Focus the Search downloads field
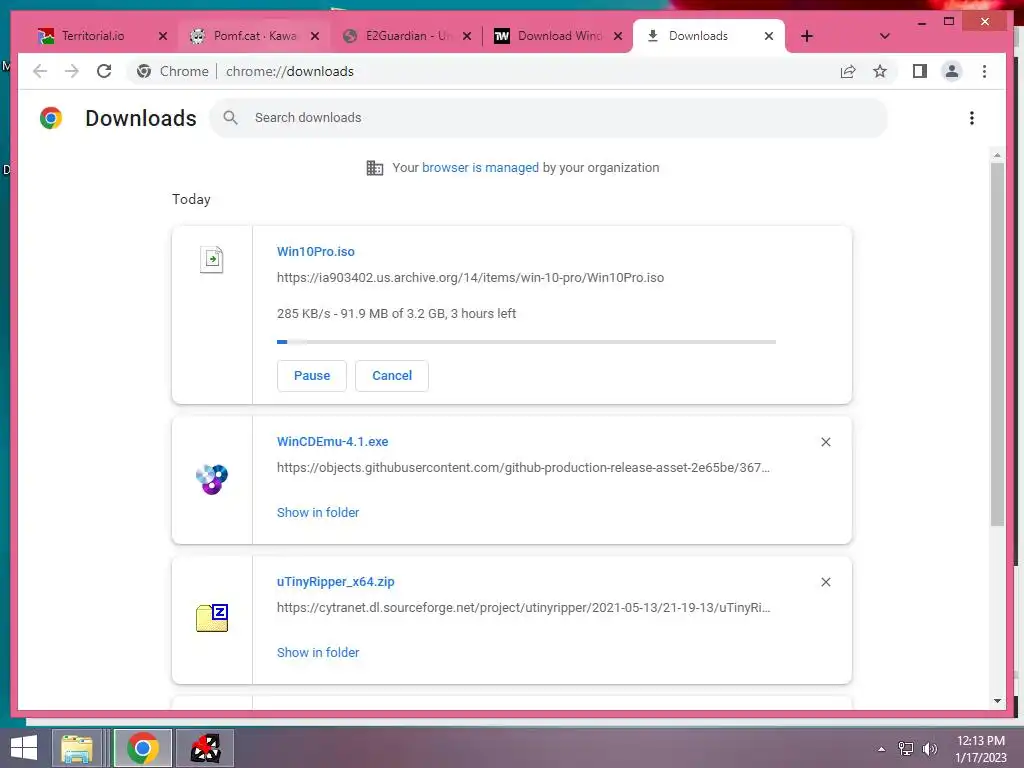 tap(549, 118)
